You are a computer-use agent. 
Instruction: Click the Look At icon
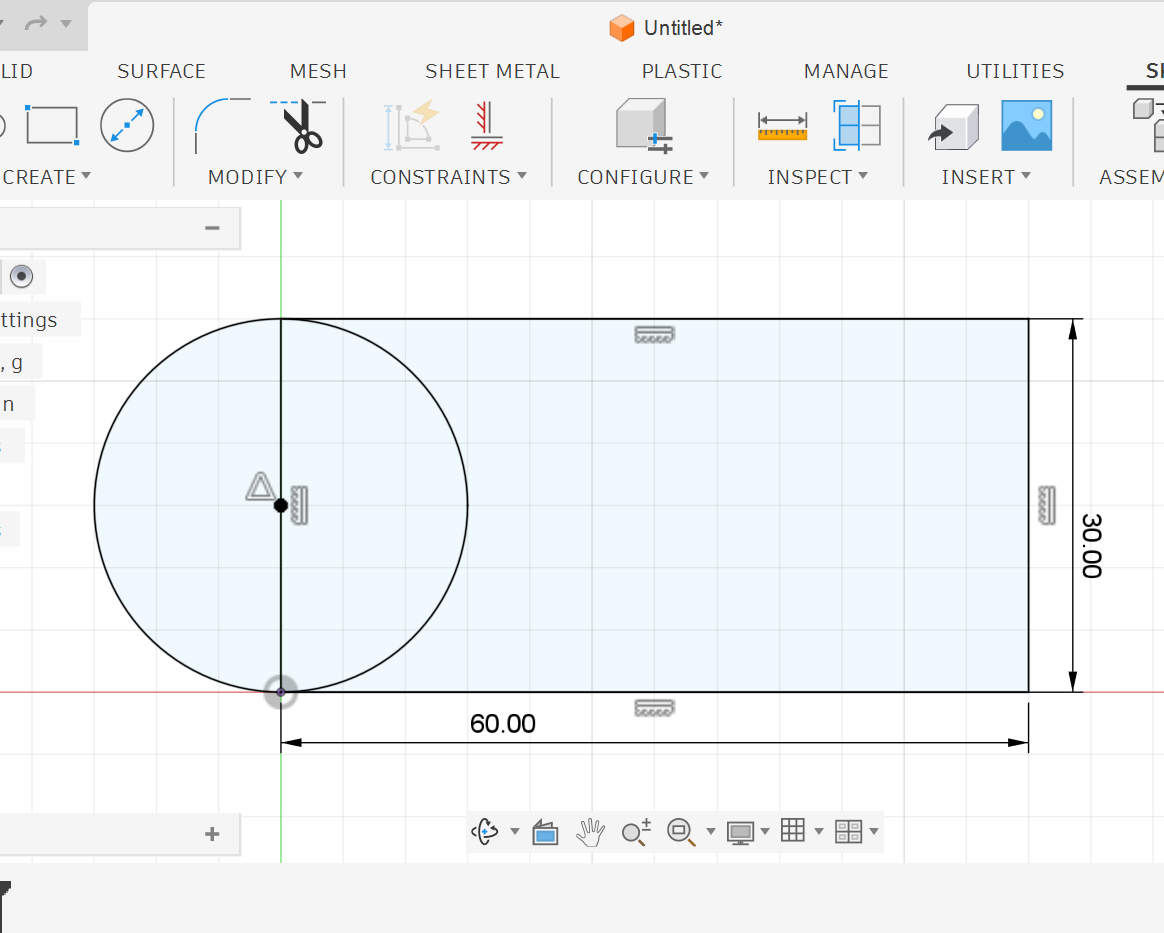(546, 833)
